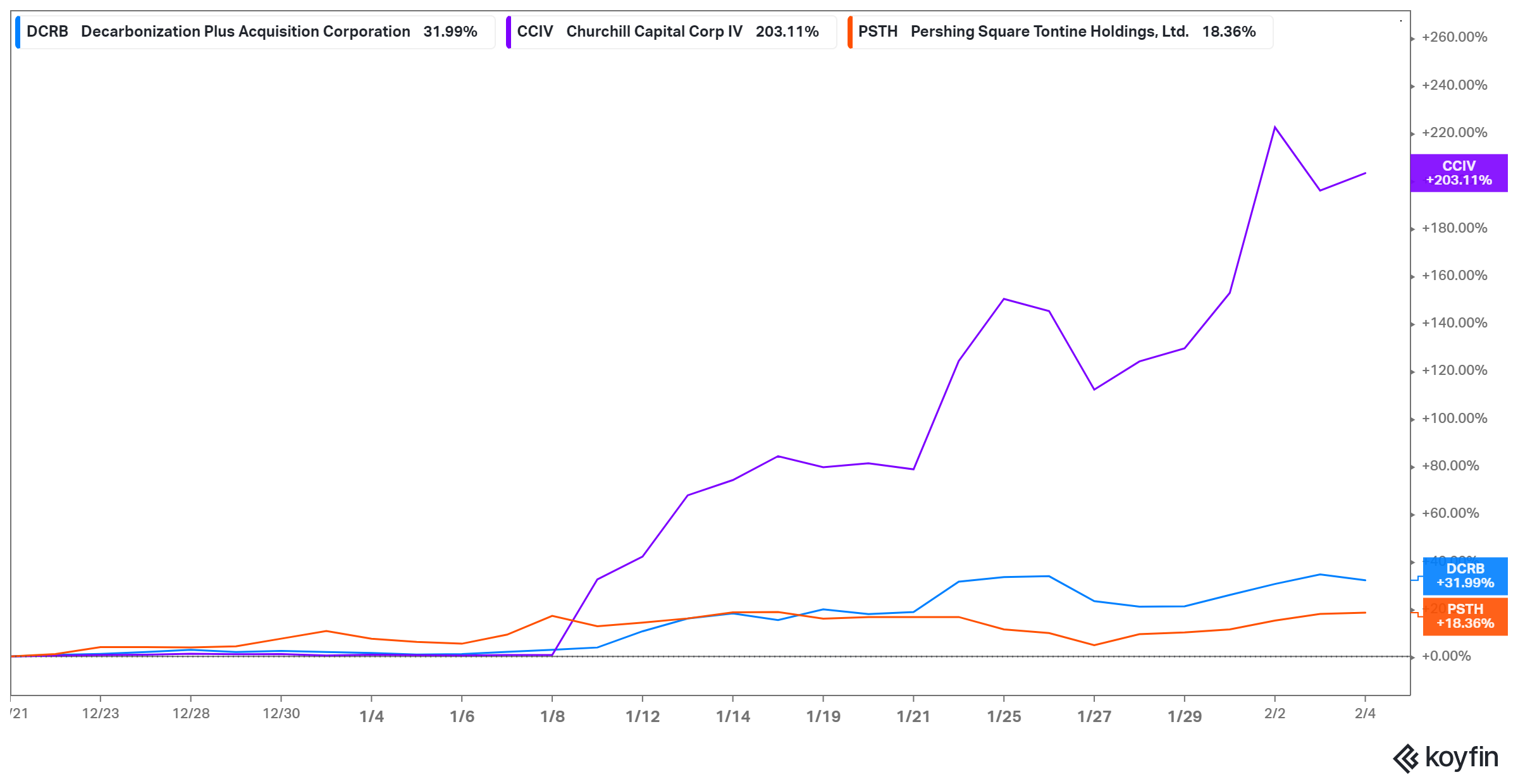Click the 1/21 date label
Screen dimensions: 1518x784
click(x=913, y=716)
